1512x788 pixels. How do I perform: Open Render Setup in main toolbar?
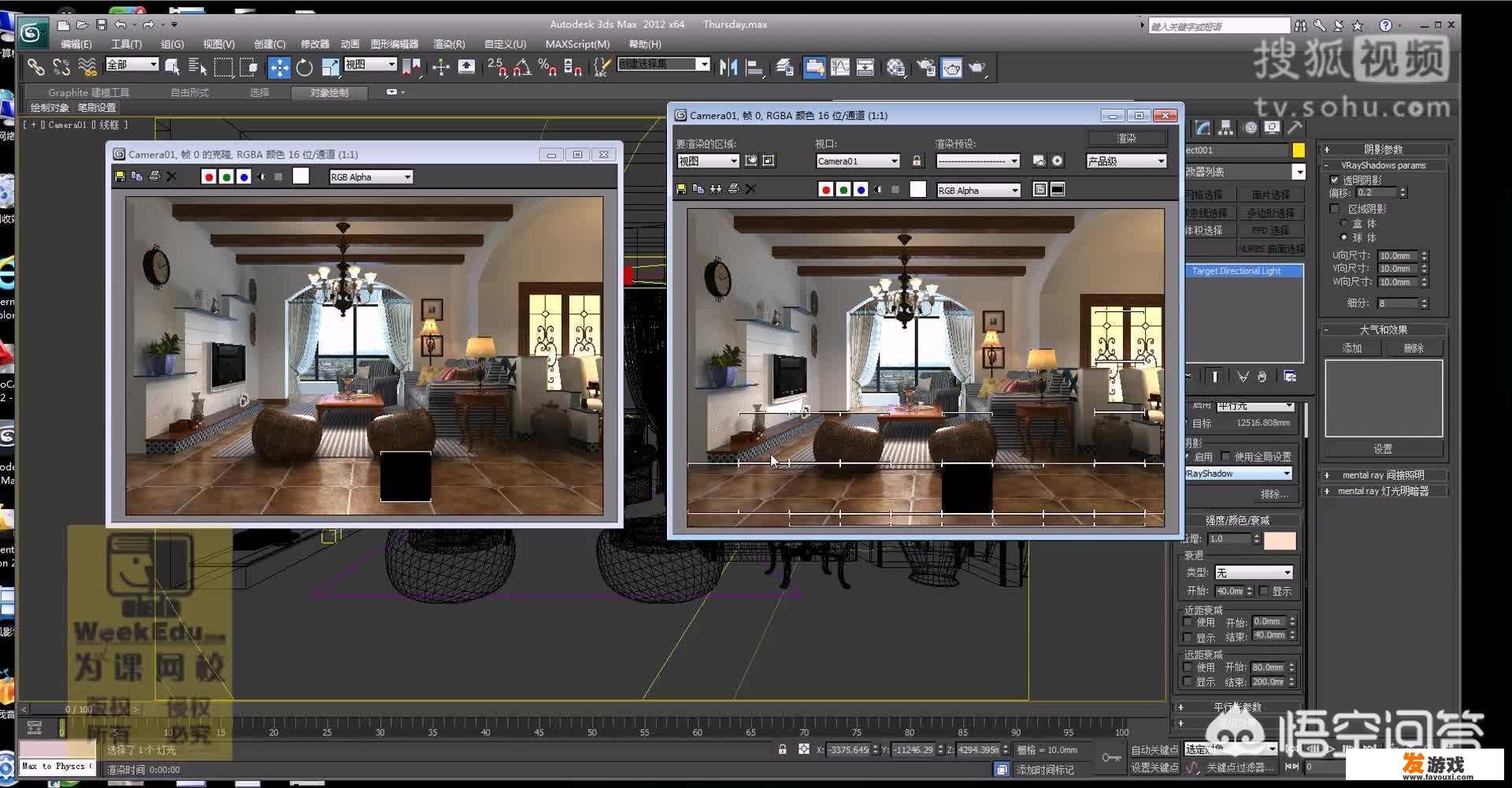point(926,68)
